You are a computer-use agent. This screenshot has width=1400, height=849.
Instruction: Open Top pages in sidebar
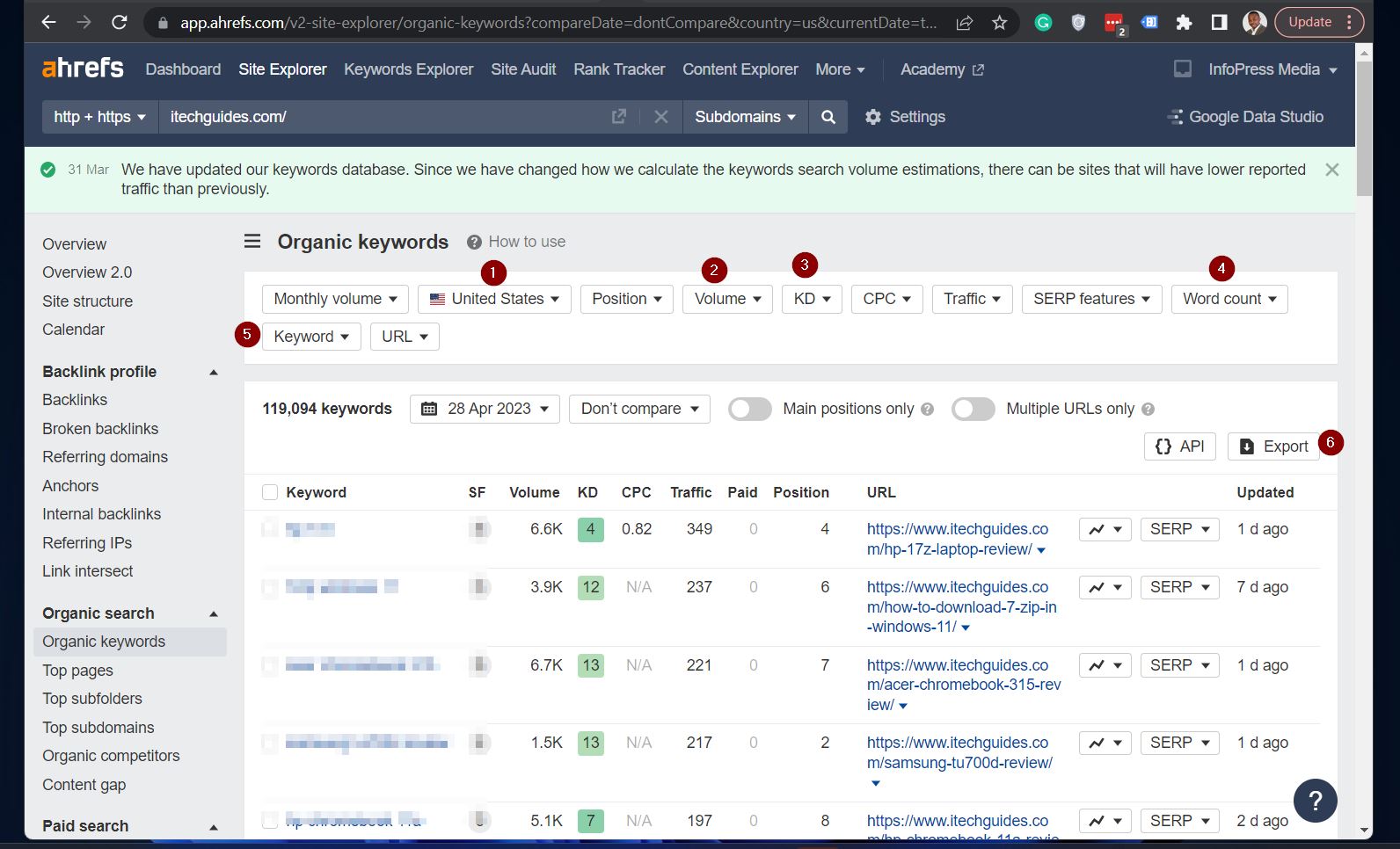pyautogui.click(x=77, y=671)
